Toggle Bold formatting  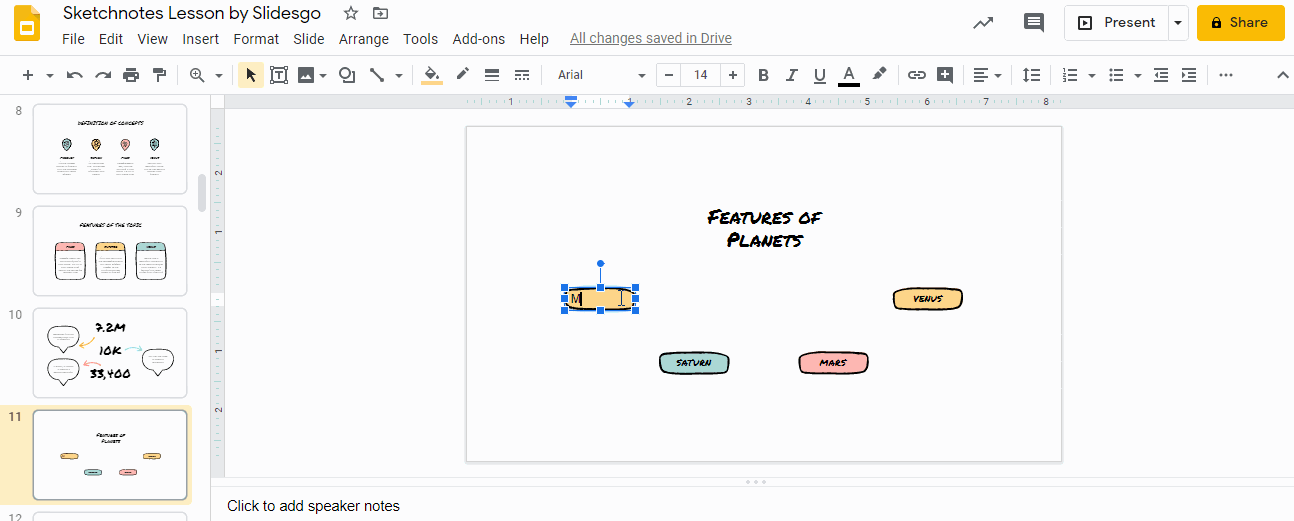coord(764,75)
